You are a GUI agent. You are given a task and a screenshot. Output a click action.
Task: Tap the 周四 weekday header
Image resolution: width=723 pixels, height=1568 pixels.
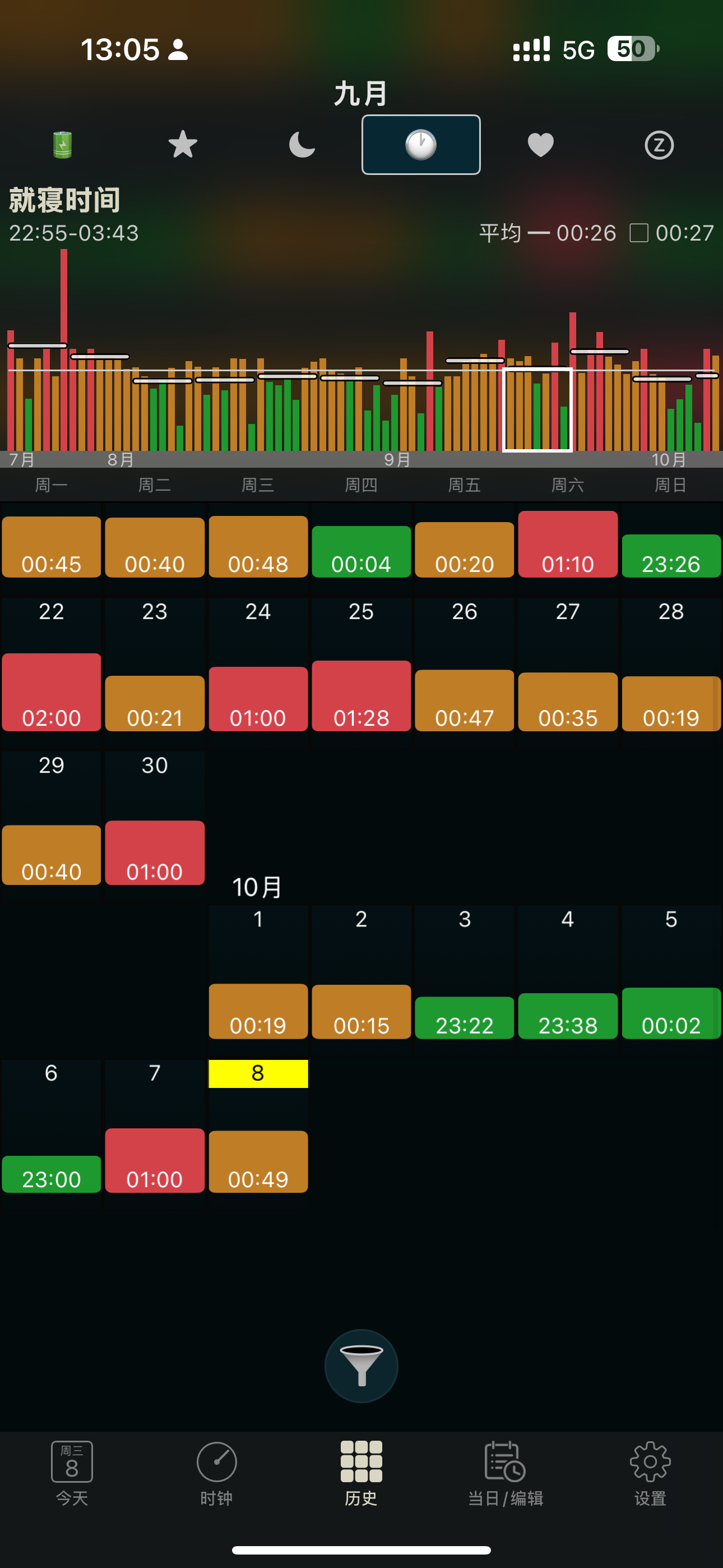click(x=361, y=485)
